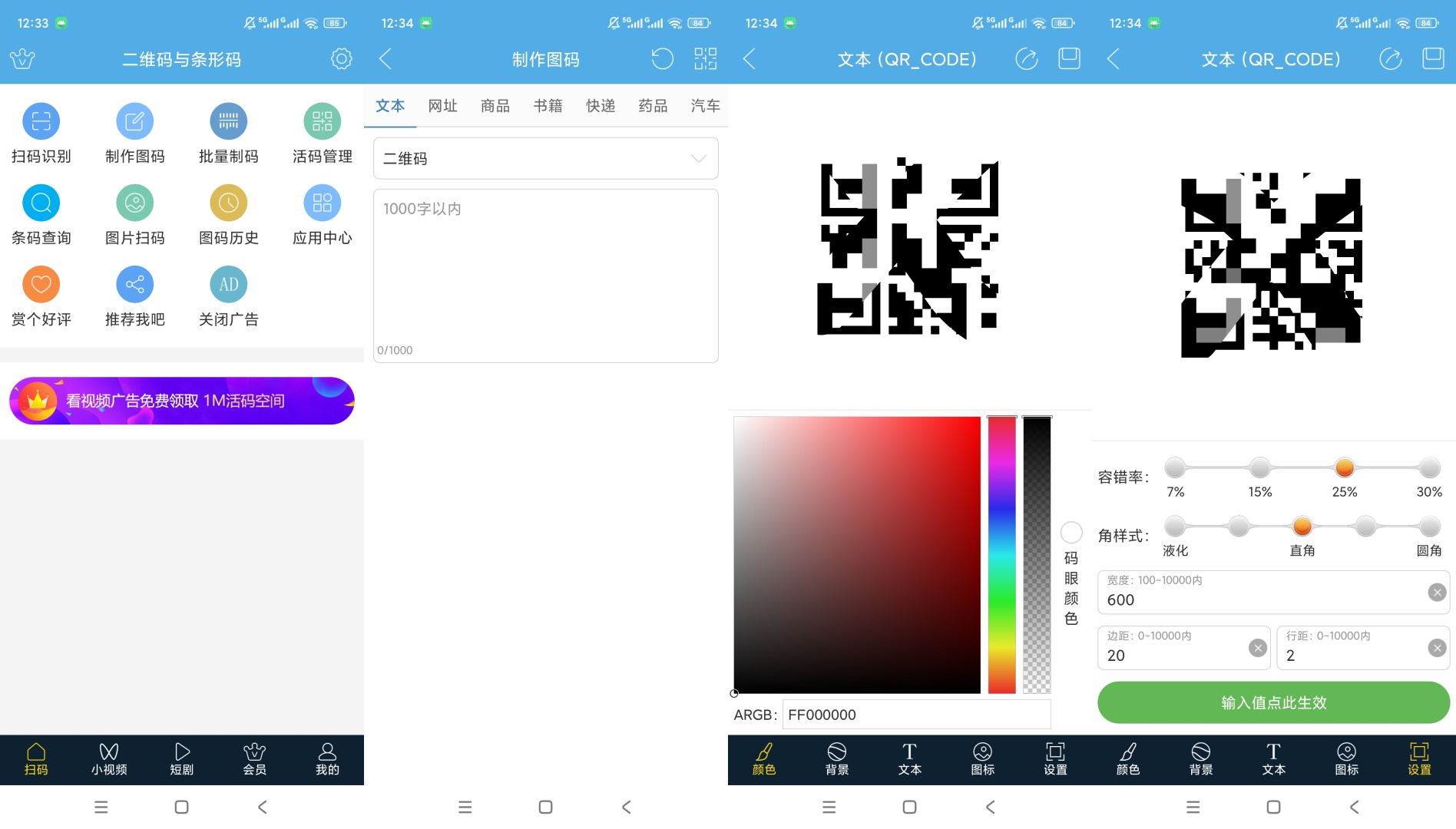Open the 颜色 tab in the settings editor
Image resolution: width=1456 pixels, height=829 pixels.
click(x=1128, y=759)
